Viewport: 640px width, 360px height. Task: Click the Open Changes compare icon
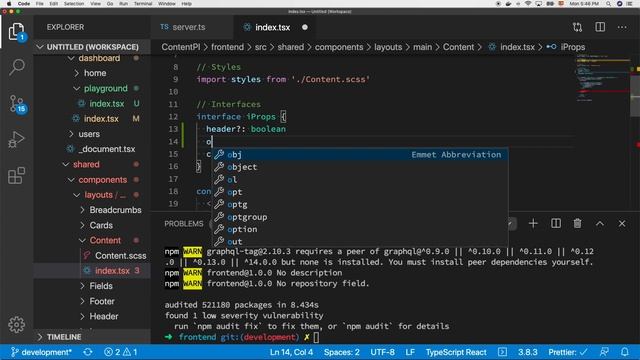(x=577, y=27)
